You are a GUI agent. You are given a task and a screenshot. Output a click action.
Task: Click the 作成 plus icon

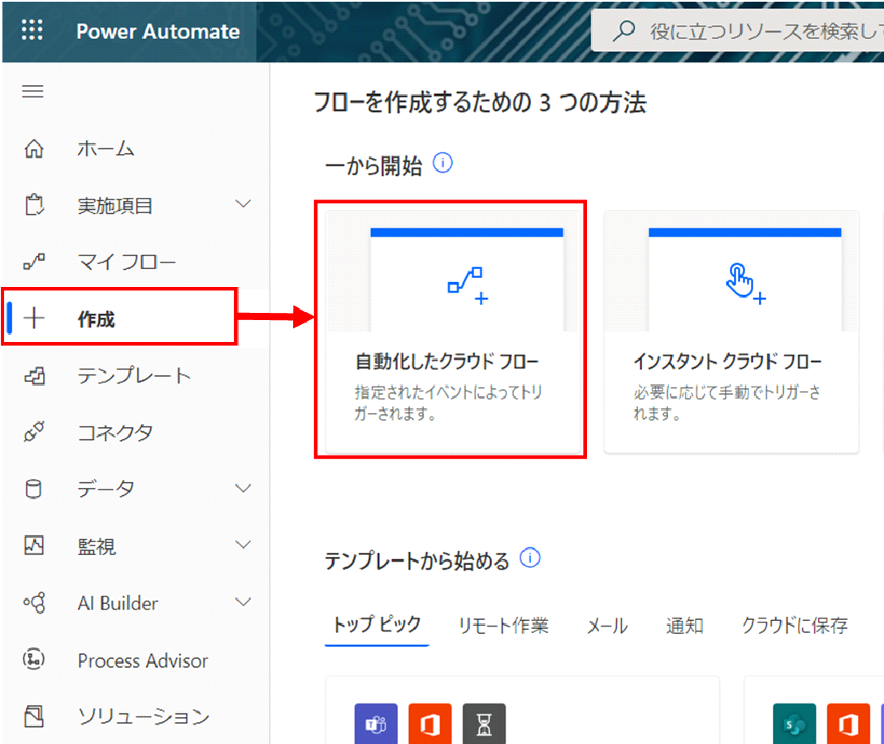(x=34, y=318)
